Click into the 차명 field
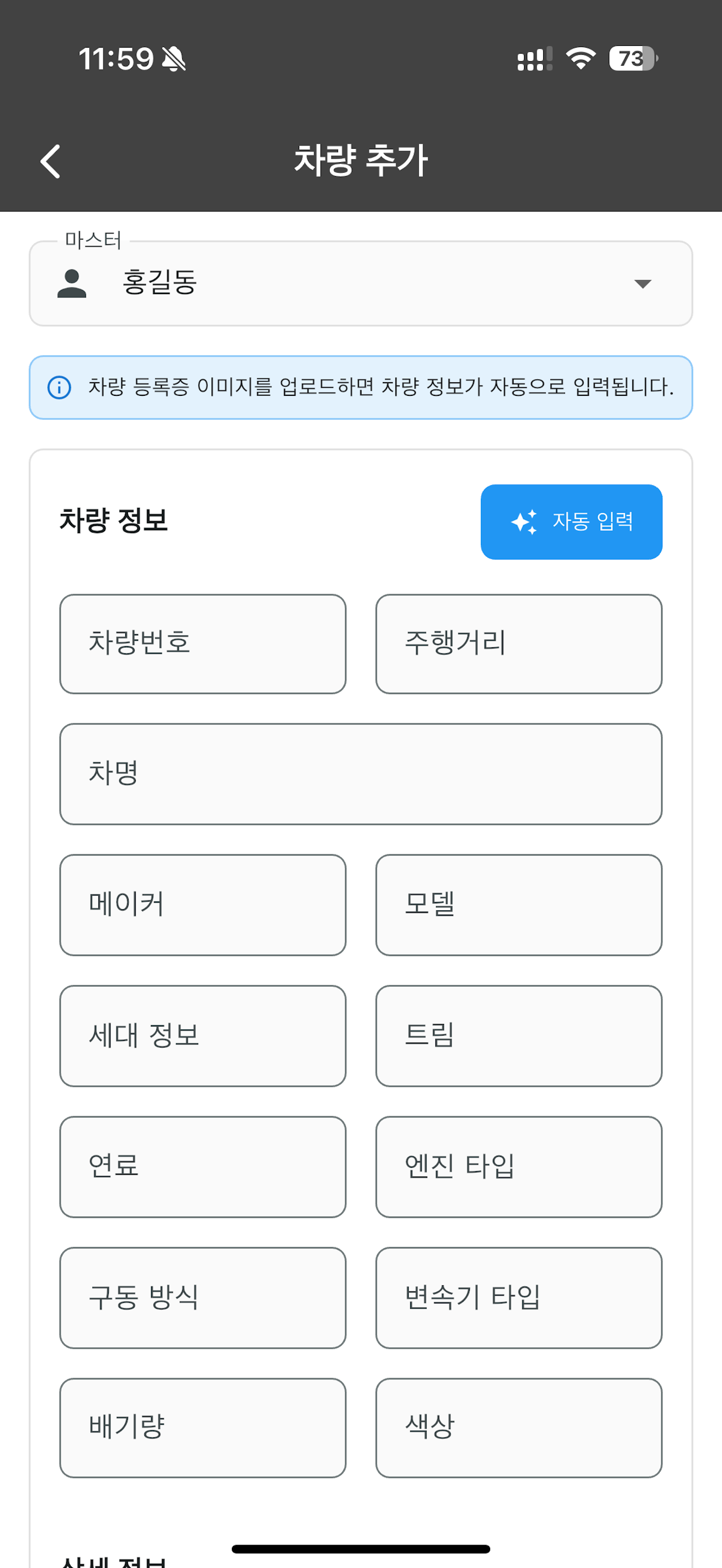Screen dimensions: 722x1568 (x=361, y=774)
